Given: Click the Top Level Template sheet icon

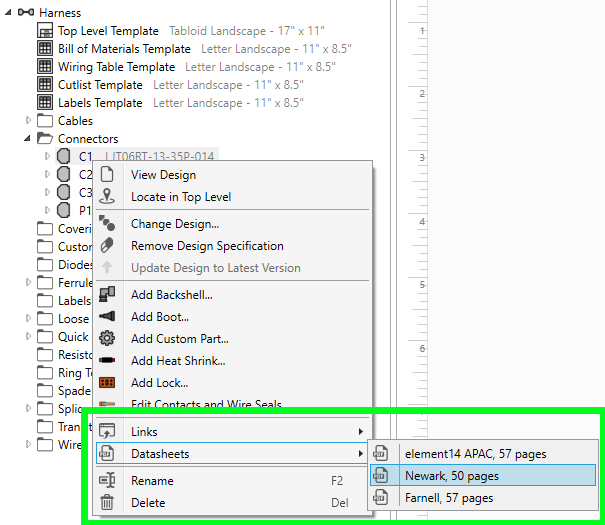Looking at the screenshot, I should point(45,30).
